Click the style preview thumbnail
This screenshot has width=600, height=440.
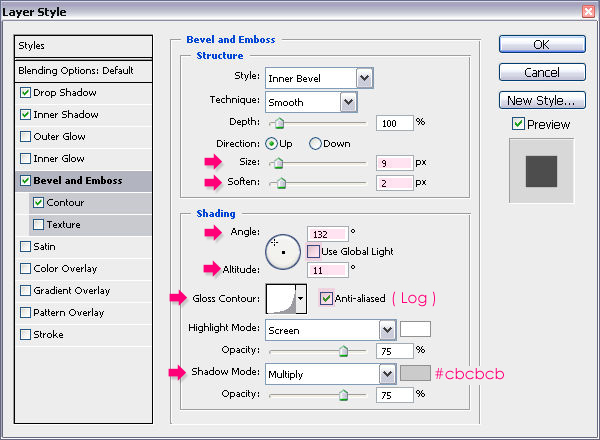[540, 169]
